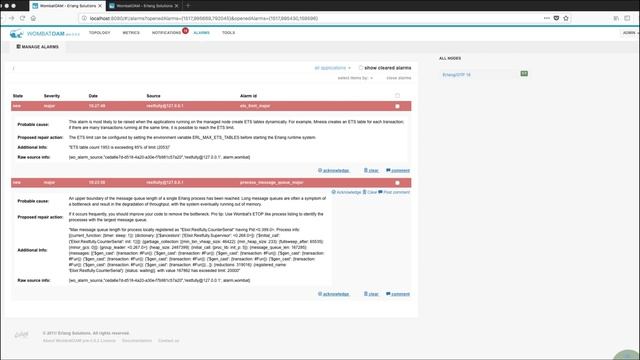Select the Manage Alarms tab

coord(37,47)
